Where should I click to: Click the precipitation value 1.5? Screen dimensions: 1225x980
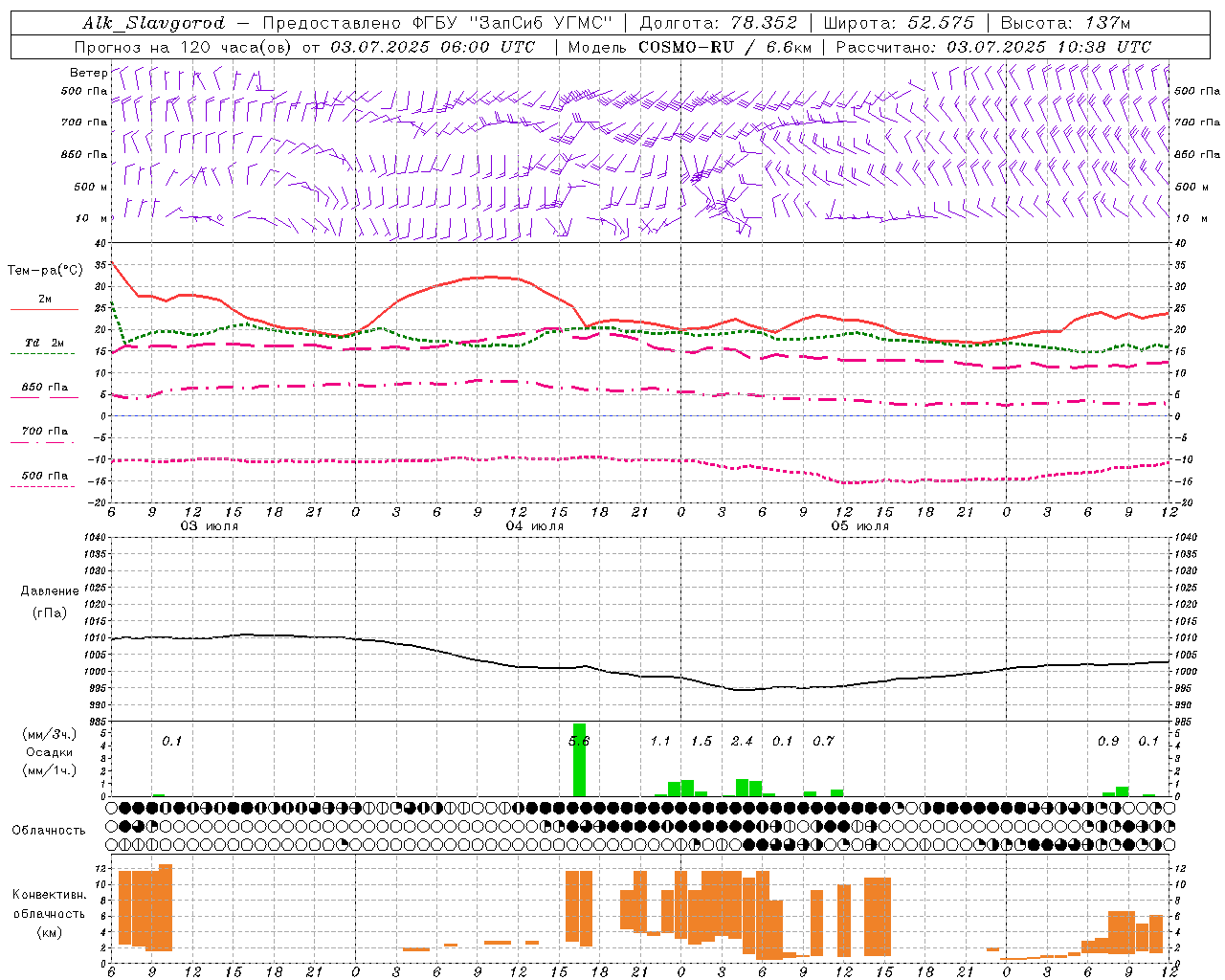pyautogui.click(x=702, y=742)
